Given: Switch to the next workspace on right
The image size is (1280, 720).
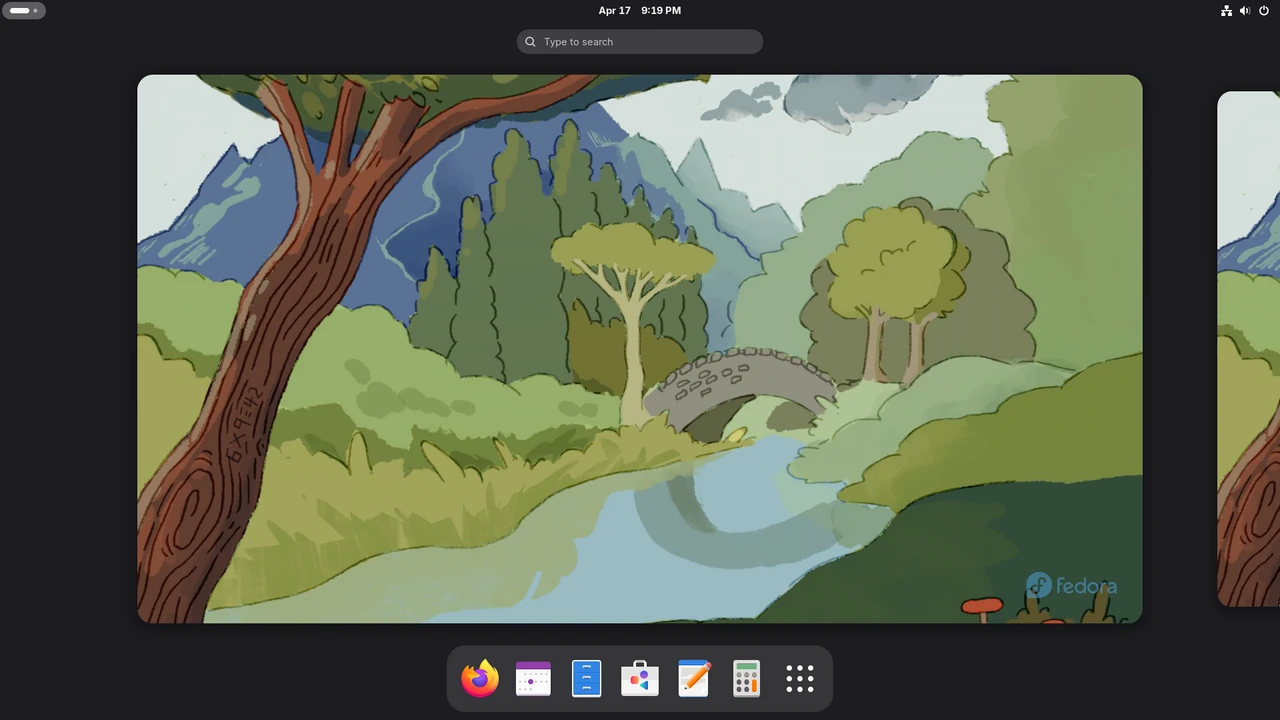Looking at the screenshot, I should (1249, 349).
